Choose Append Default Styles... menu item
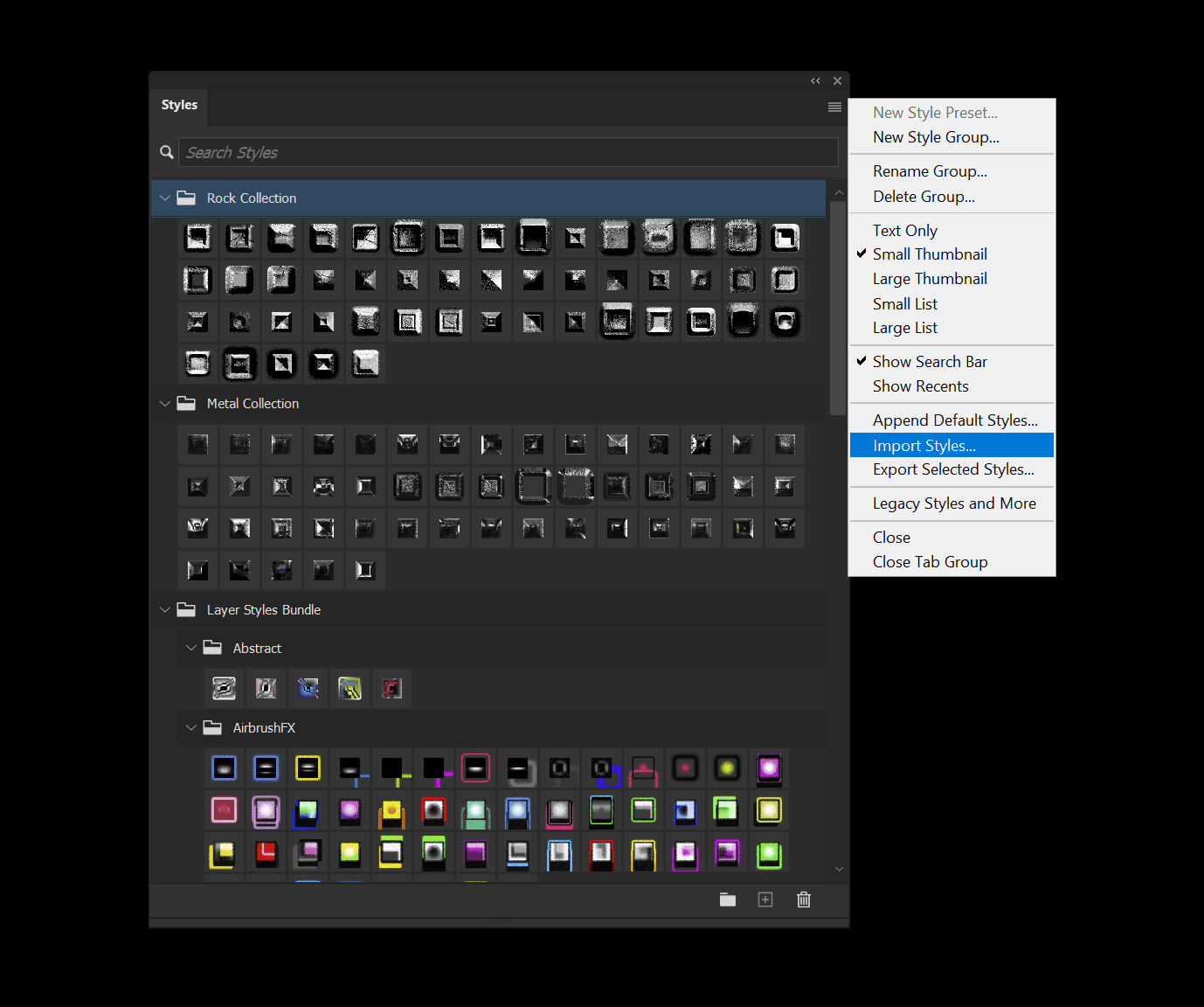 pos(952,420)
